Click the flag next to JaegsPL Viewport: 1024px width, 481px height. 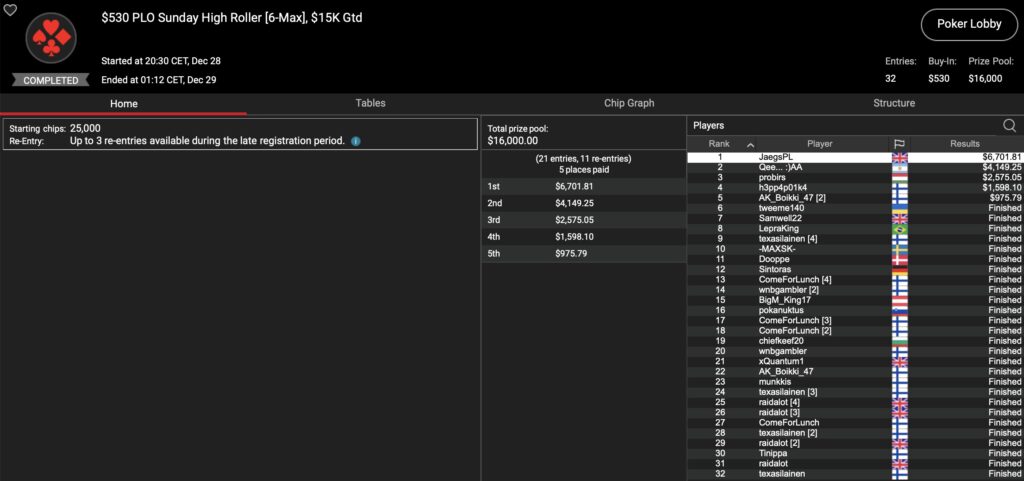tap(899, 157)
